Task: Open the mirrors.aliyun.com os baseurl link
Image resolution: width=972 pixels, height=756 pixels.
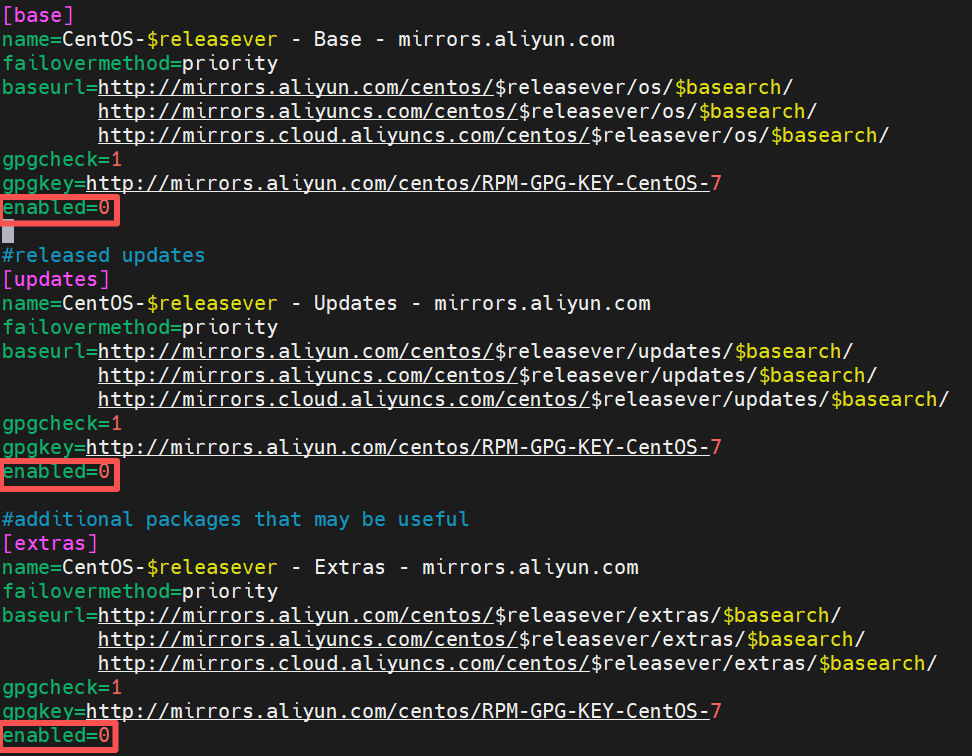Action: click(445, 87)
